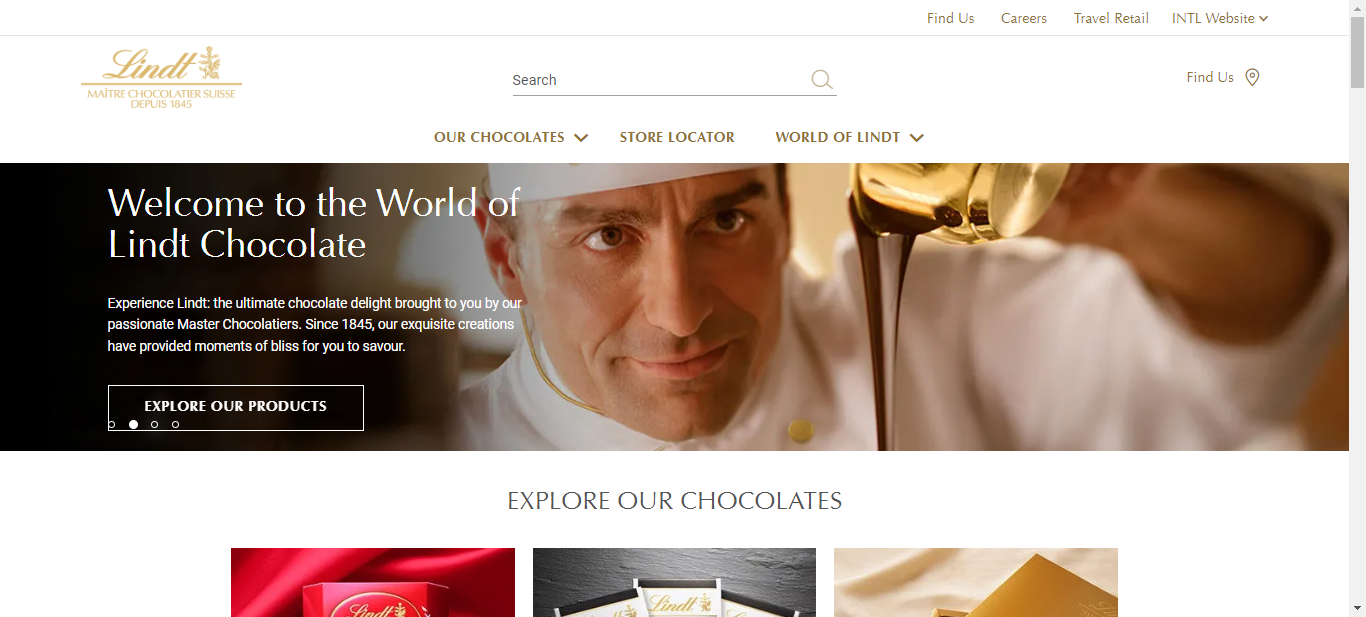Image resolution: width=1366 pixels, height=617 pixels.
Task: Open the gold chocolate box thumbnail
Action: click(x=976, y=582)
